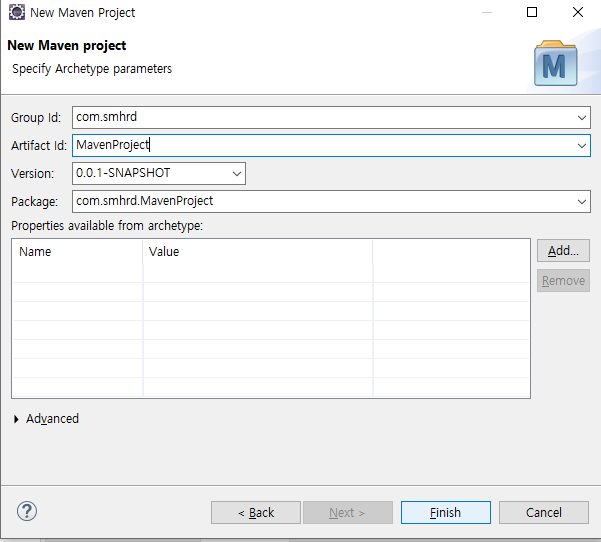Open the help question mark icon
The height and width of the screenshot is (542, 601).
27,511
